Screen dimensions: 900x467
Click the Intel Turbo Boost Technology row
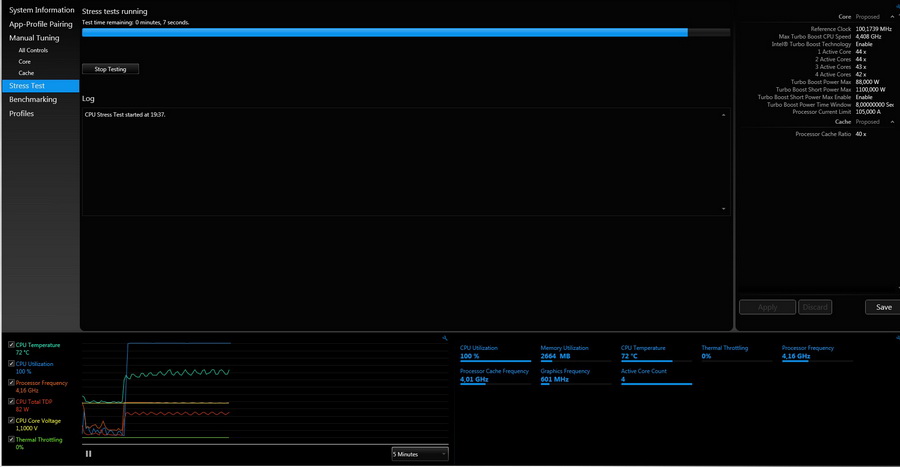pyautogui.click(x=821, y=44)
